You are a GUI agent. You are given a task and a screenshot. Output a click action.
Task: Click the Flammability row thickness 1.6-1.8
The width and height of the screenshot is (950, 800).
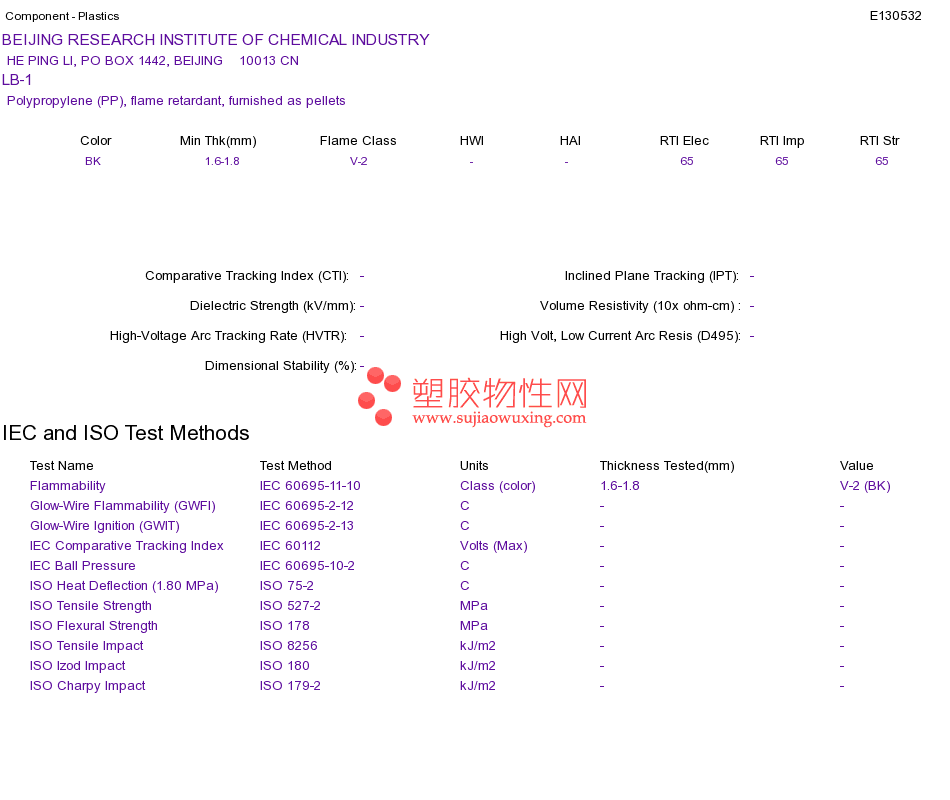(620, 486)
